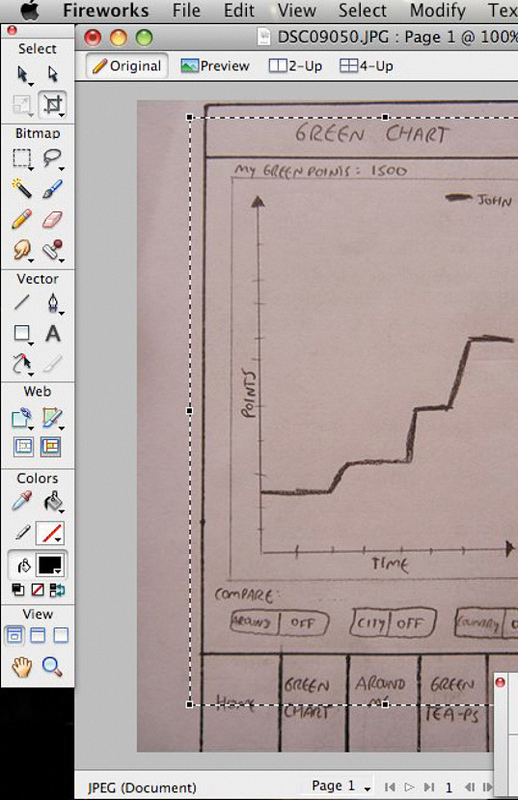Open the Modify menu
This screenshot has height=800, width=518.
(x=438, y=10)
